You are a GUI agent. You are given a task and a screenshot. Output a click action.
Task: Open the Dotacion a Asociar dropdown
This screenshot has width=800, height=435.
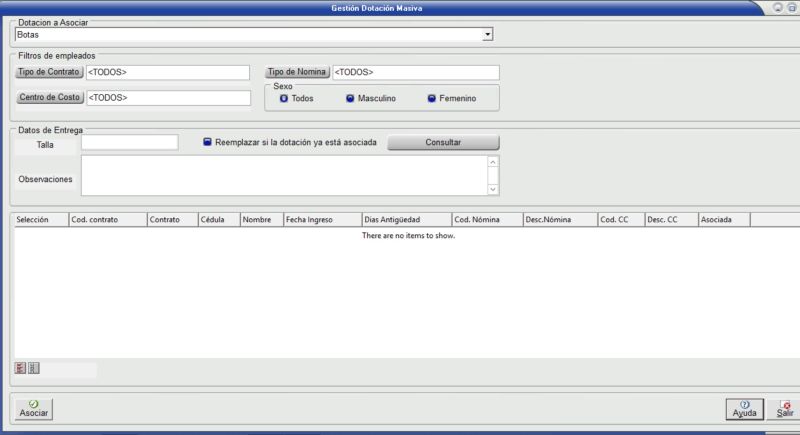point(488,35)
